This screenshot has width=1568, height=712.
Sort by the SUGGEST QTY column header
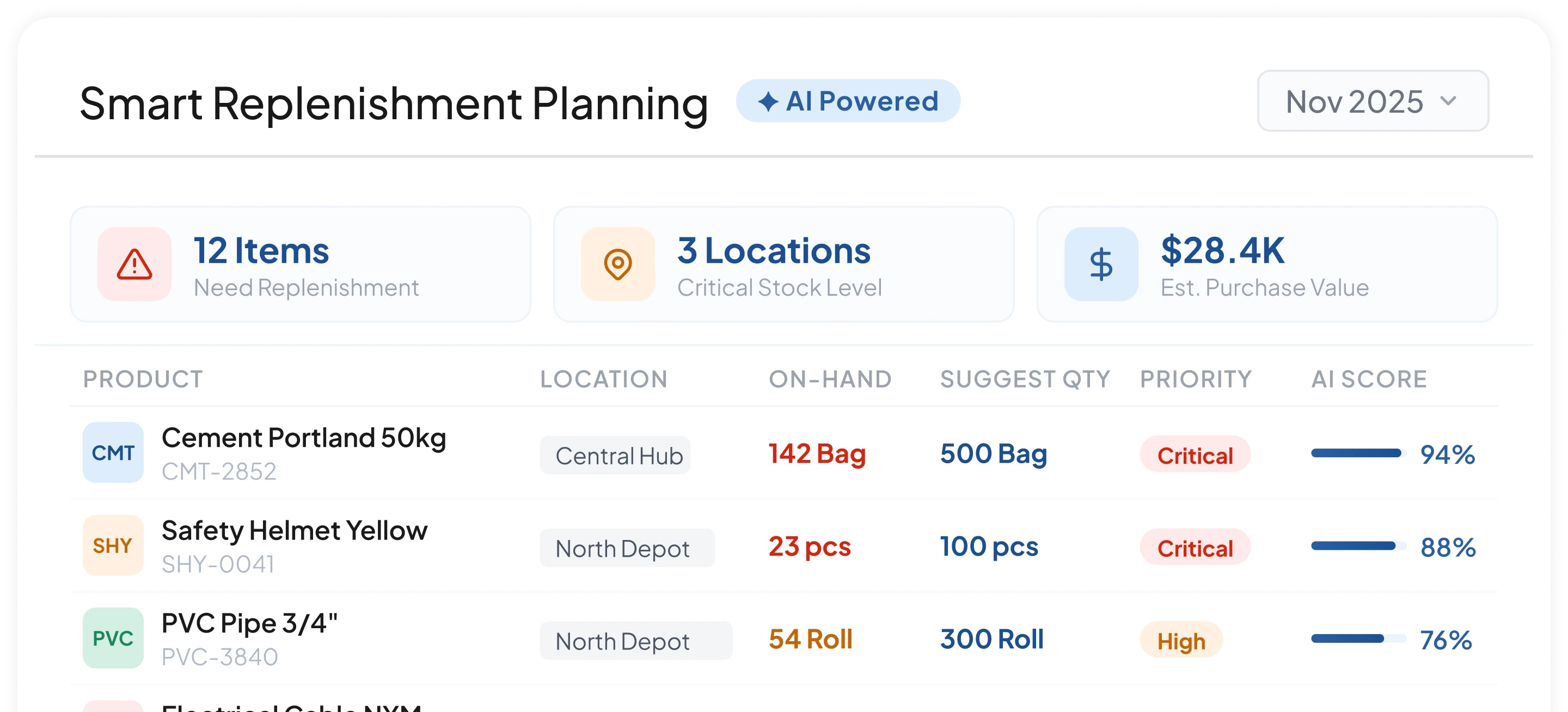click(1026, 379)
